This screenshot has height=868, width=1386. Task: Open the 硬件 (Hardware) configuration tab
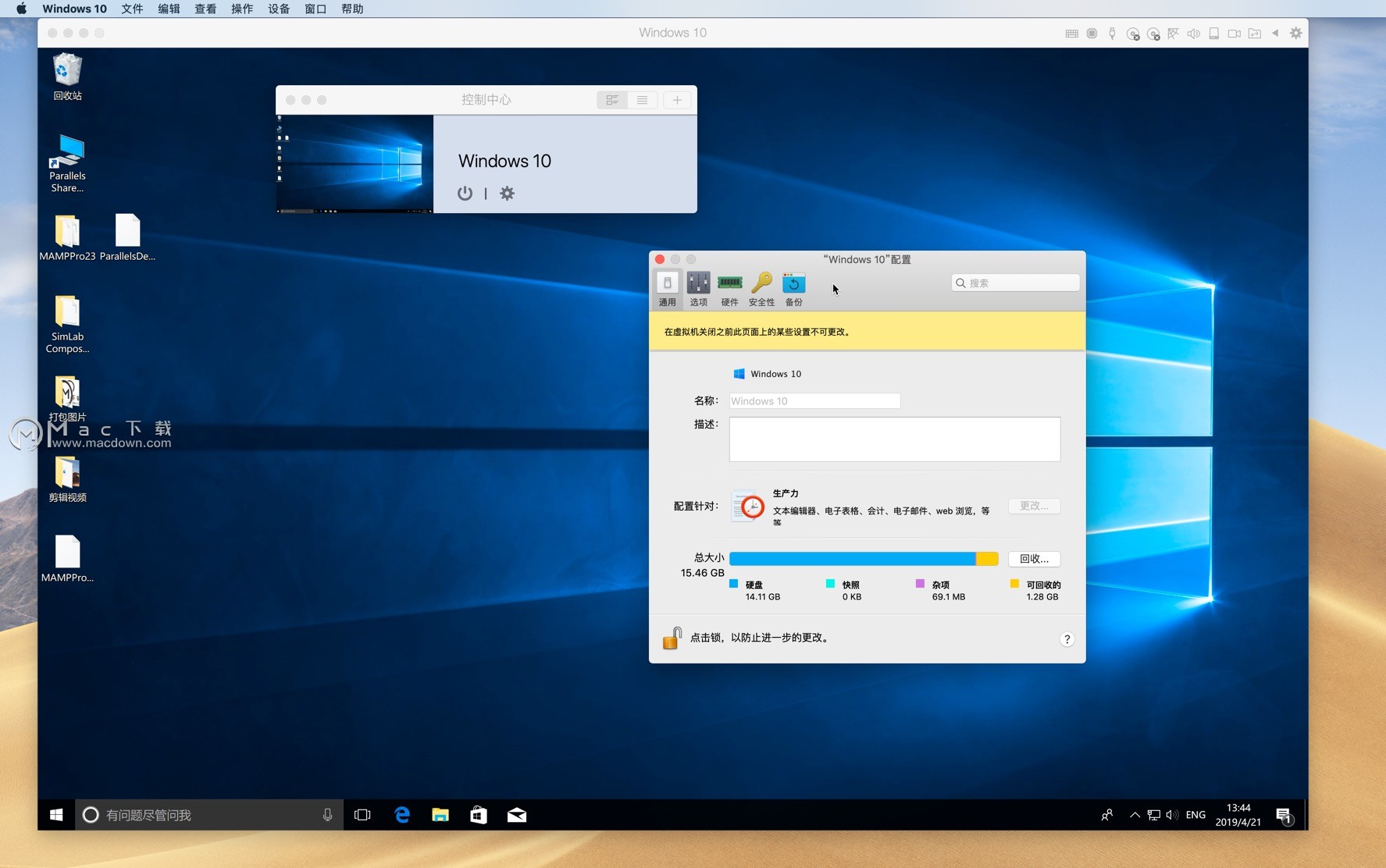point(729,289)
